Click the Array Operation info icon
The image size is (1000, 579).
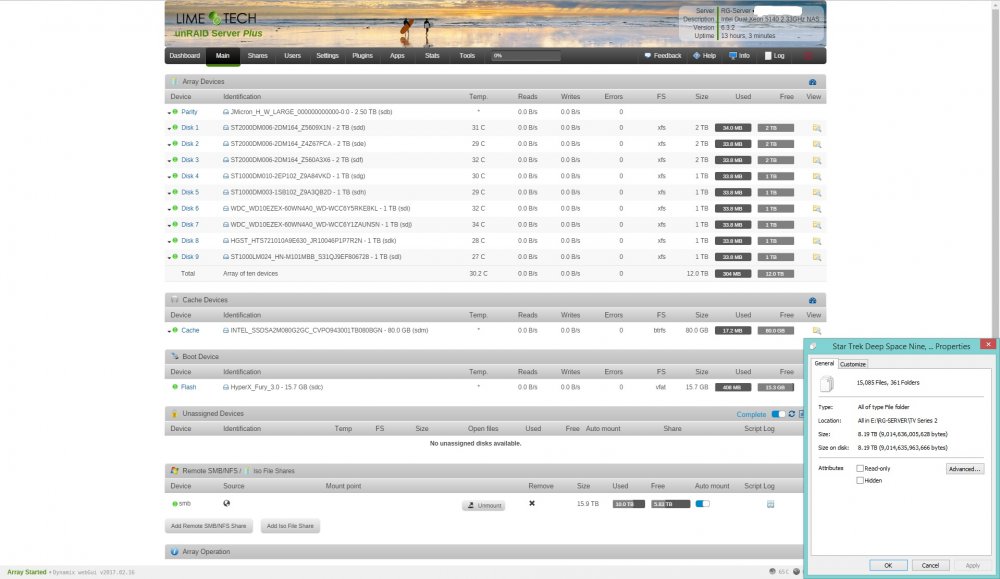click(x=174, y=552)
